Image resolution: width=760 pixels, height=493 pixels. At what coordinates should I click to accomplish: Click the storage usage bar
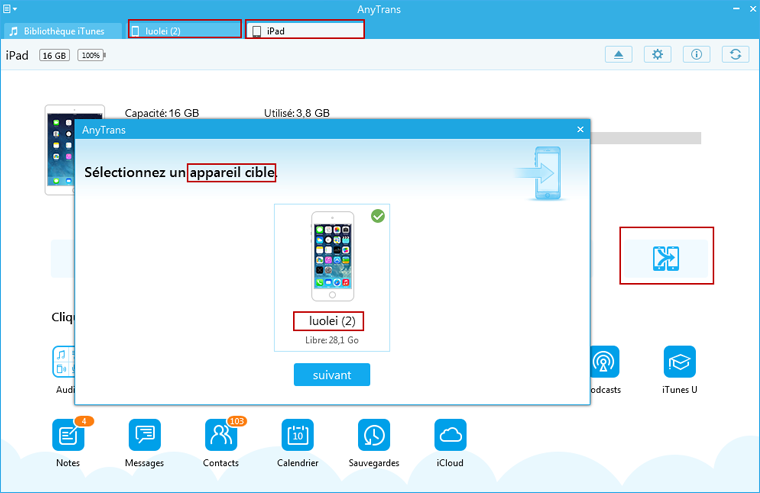(x=646, y=138)
